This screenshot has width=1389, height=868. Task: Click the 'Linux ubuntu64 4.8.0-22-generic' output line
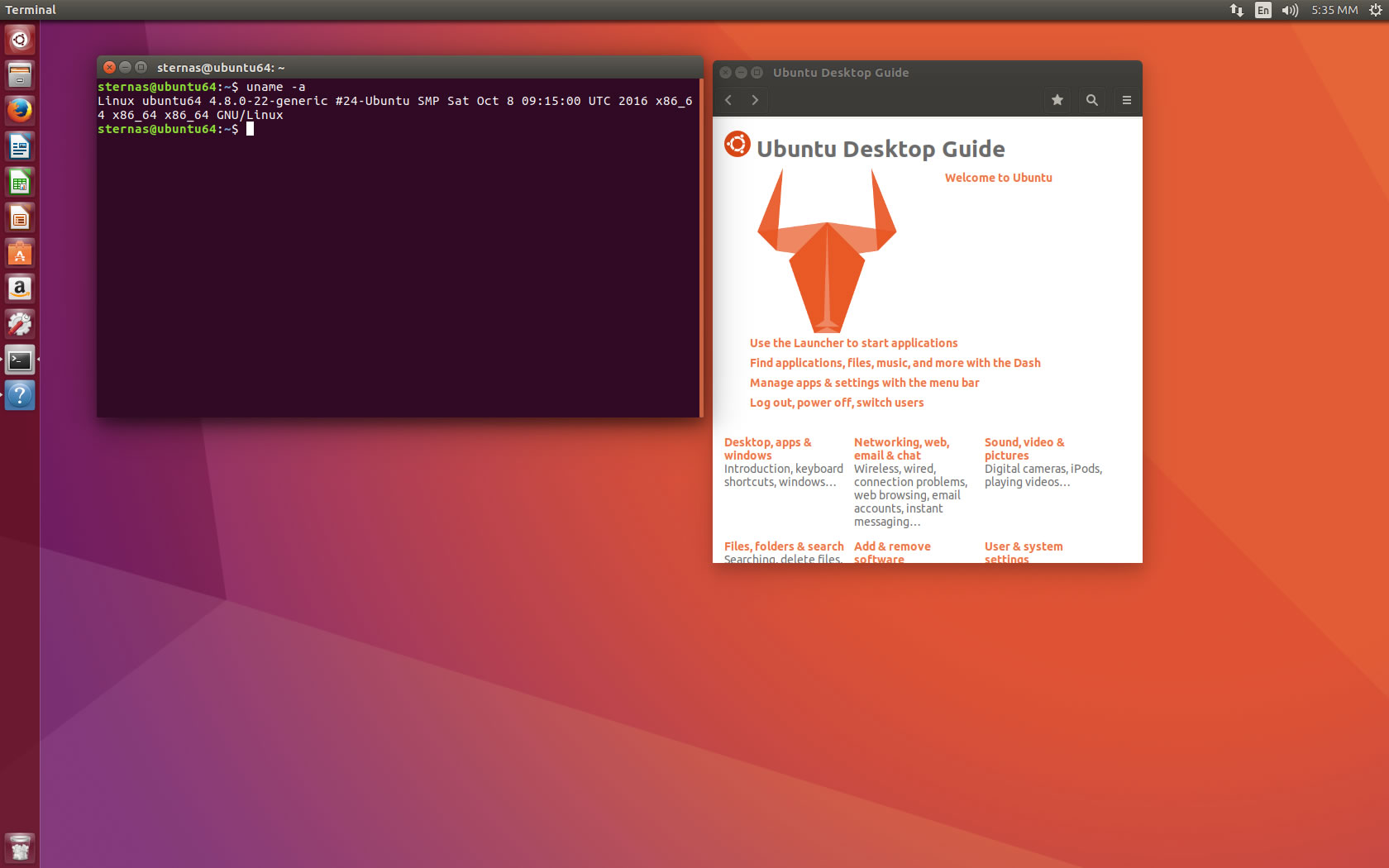(395, 107)
